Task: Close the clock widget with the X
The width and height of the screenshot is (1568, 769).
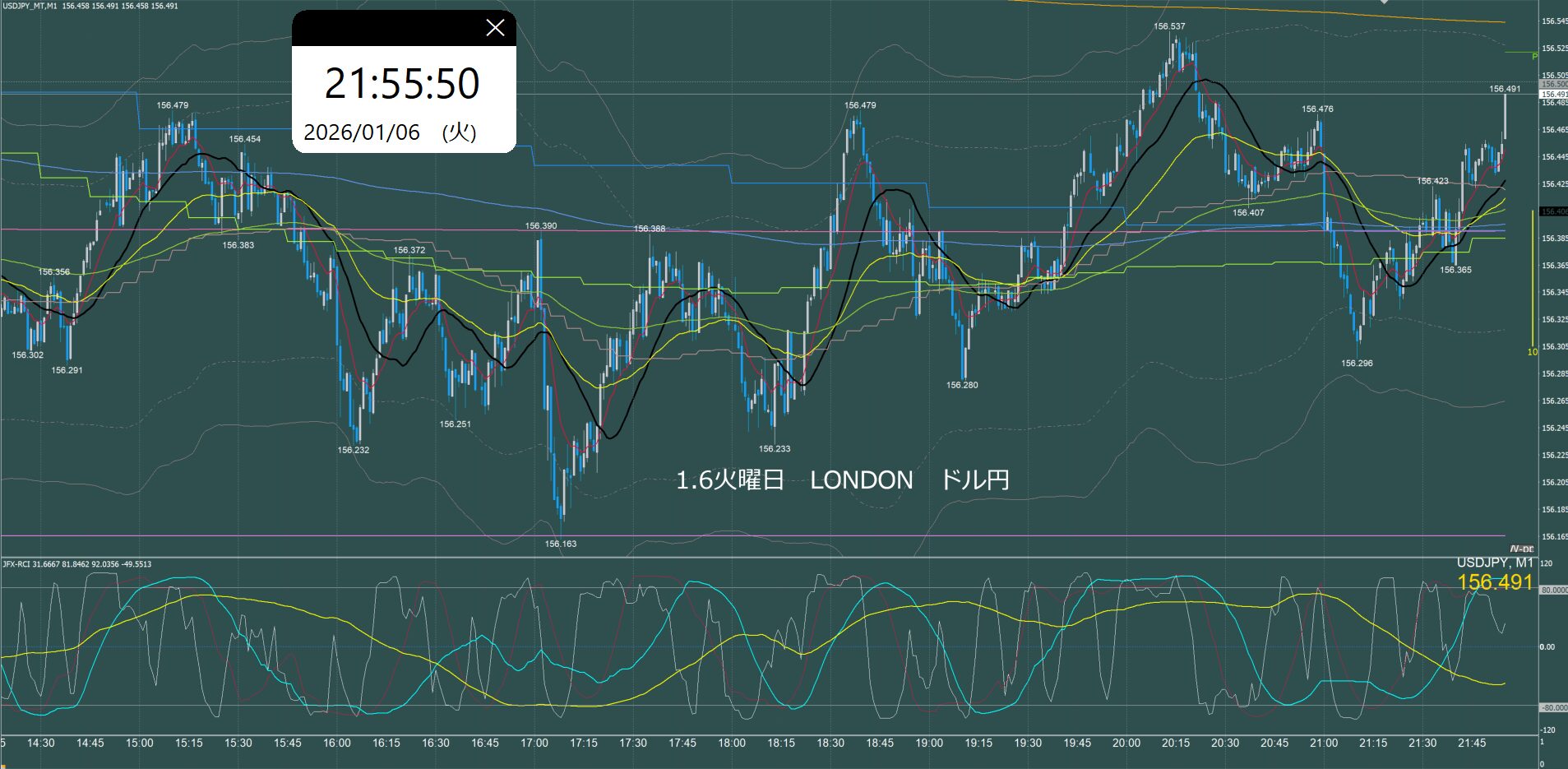Action: (495, 28)
